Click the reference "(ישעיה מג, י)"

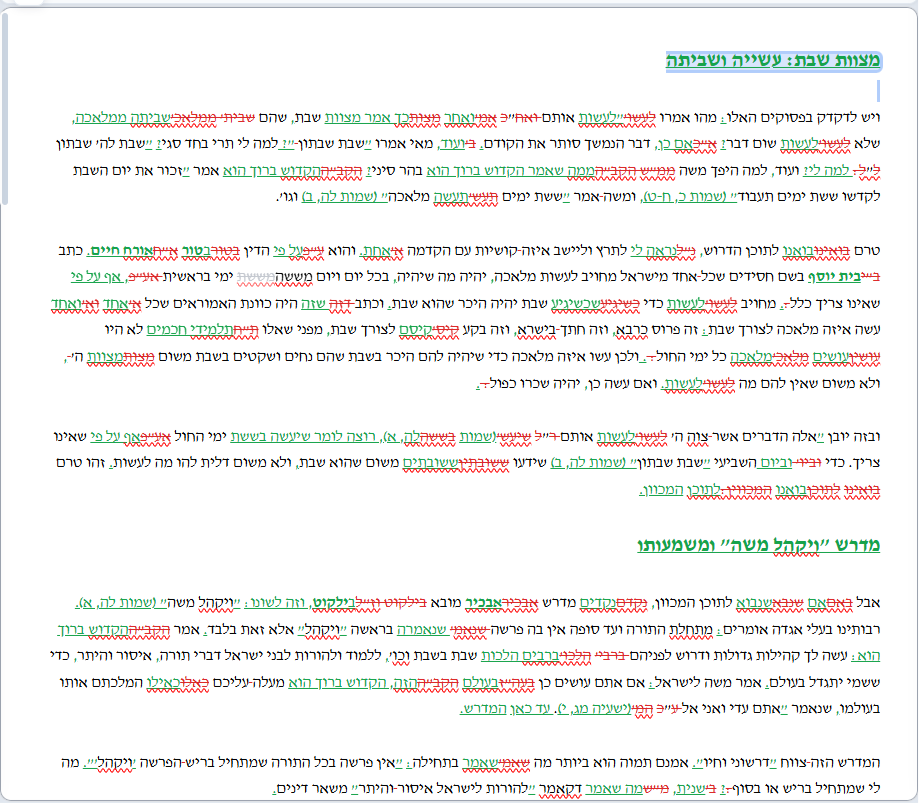pyautogui.click(x=593, y=709)
